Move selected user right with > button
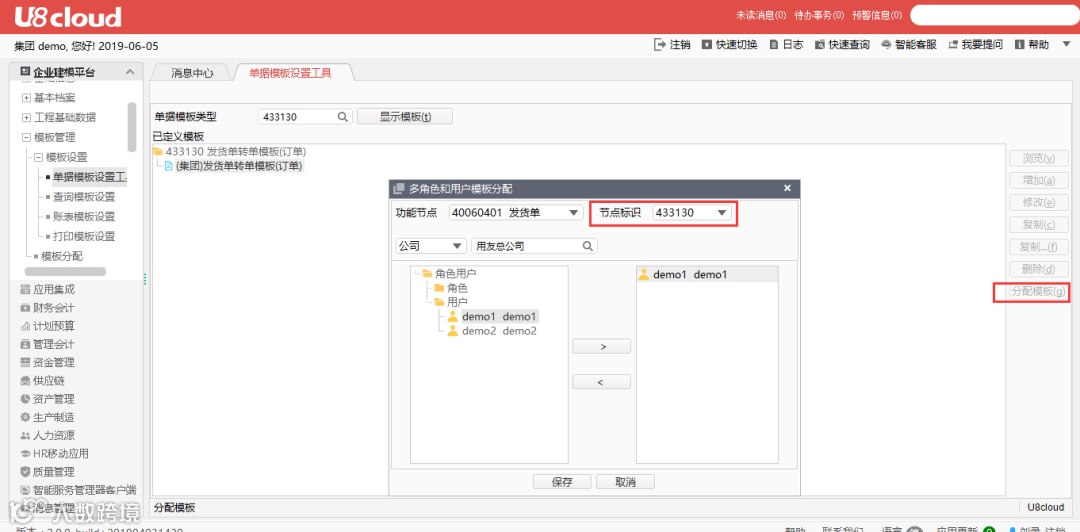The image size is (1080, 532). click(x=602, y=347)
